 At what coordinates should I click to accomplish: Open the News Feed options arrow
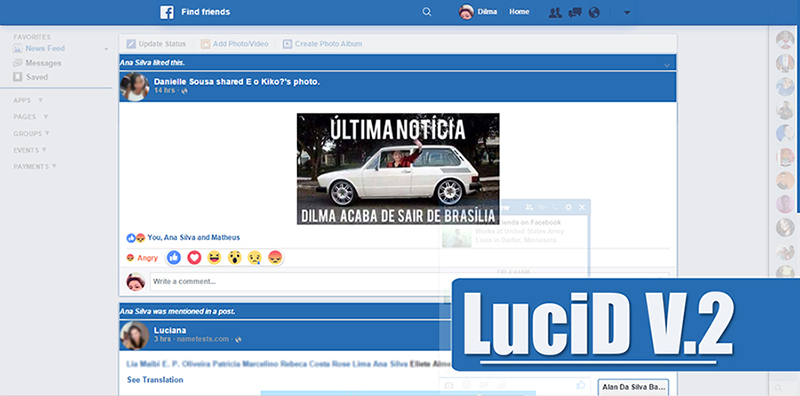pos(106,50)
